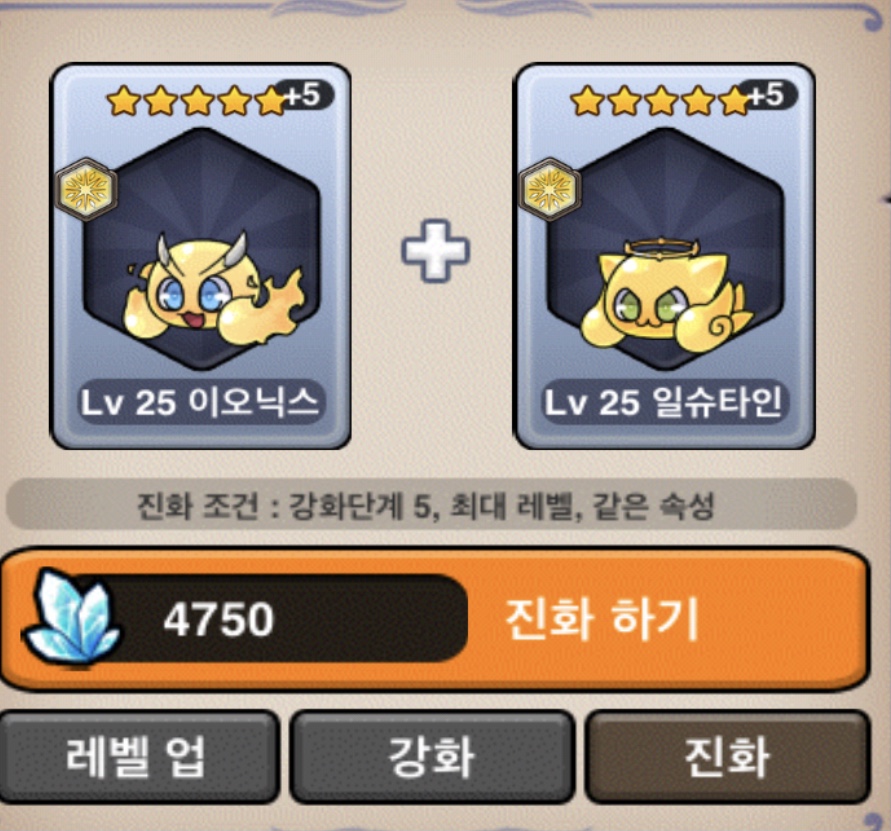891x831 pixels.
Task: Open the right evolution material card frame
Action: [664, 256]
